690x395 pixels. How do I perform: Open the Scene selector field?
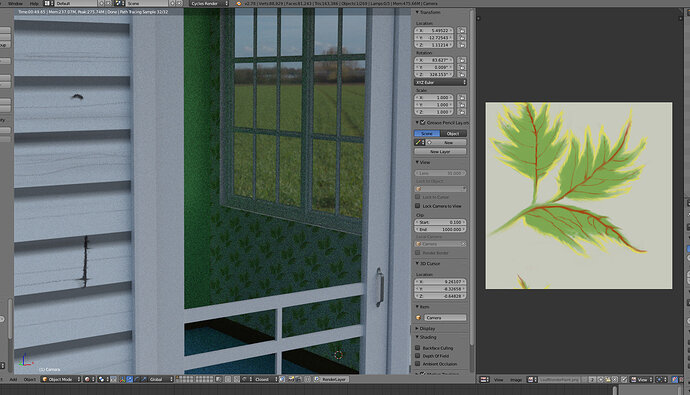point(147,3)
